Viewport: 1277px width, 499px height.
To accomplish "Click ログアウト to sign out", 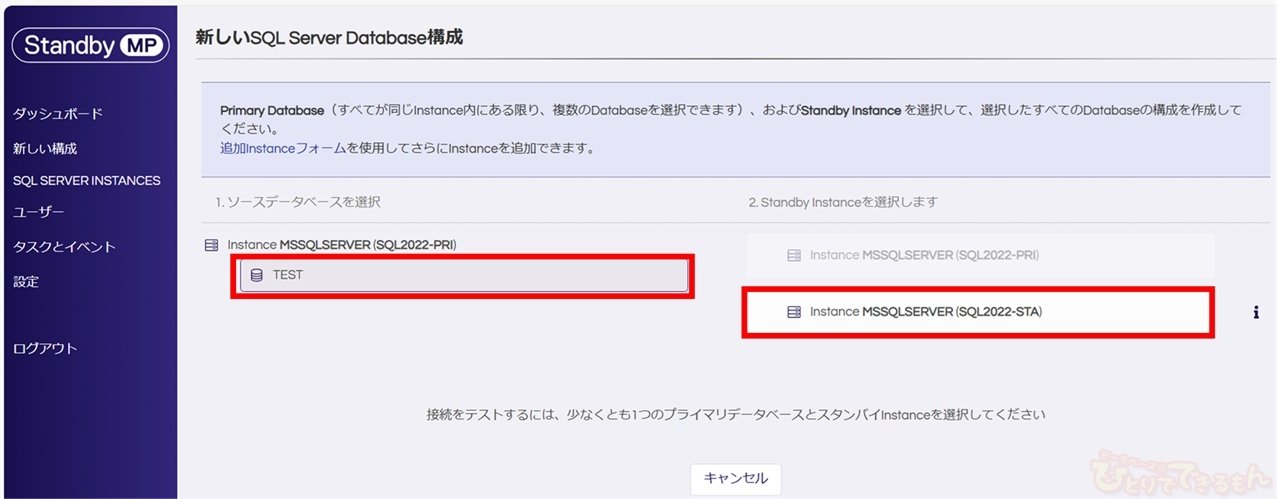I will [x=45, y=348].
